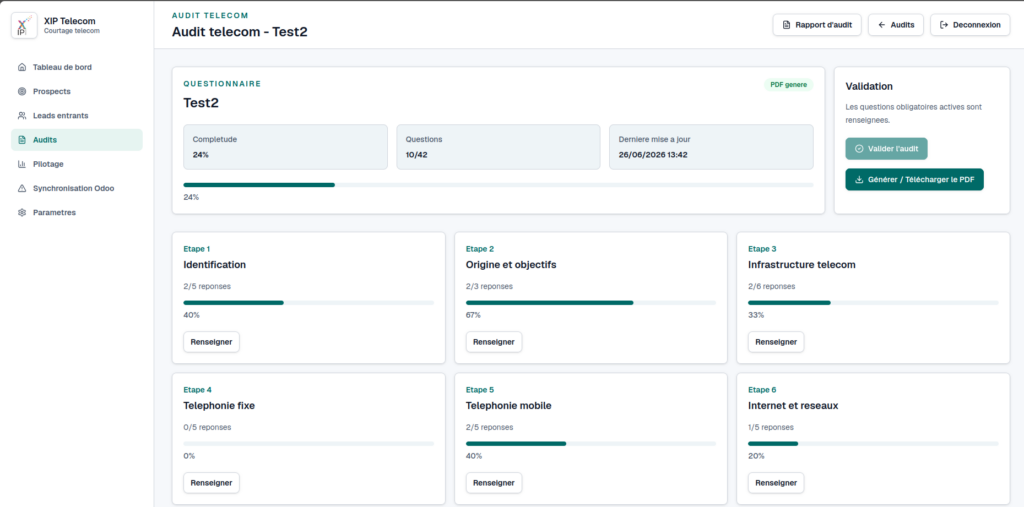Click the XIP Telecom logo
This screenshot has height=507, width=1024.
pyautogui.click(x=24, y=25)
